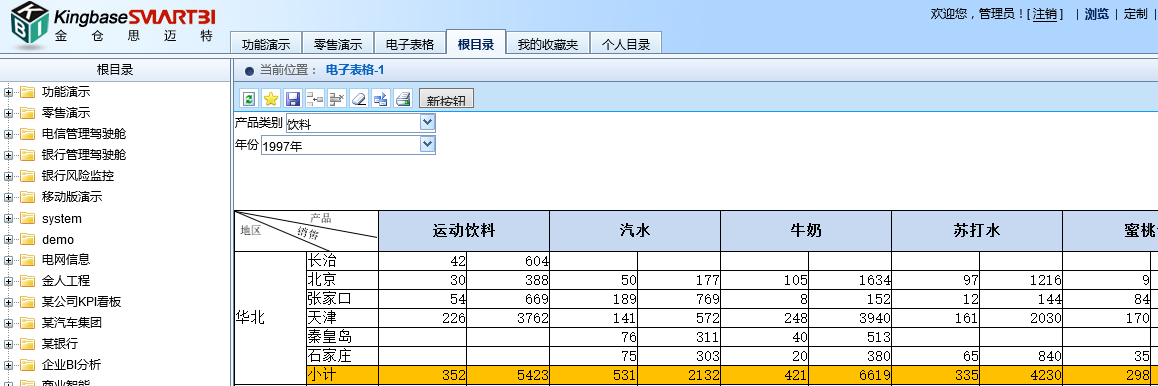Add report to favorites via star icon
This screenshot has height=386, width=1158.
coord(271,98)
